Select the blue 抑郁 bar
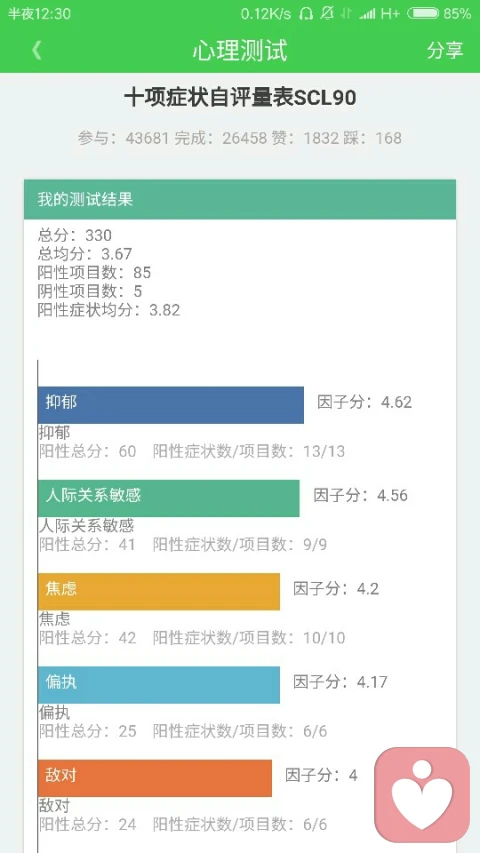Viewport: 480px width, 853px height. (x=171, y=405)
